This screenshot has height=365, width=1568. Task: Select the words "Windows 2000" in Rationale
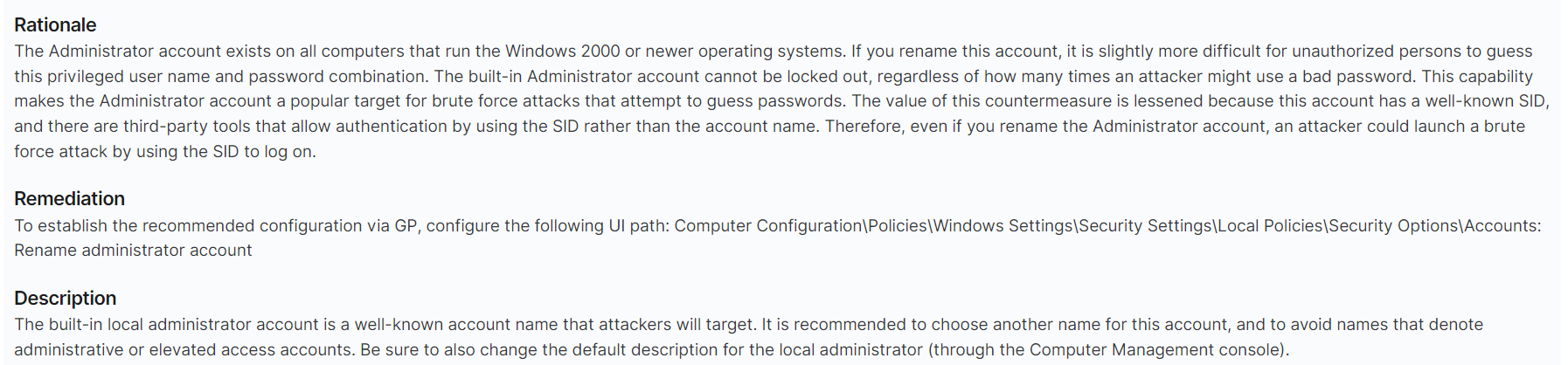point(563,52)
